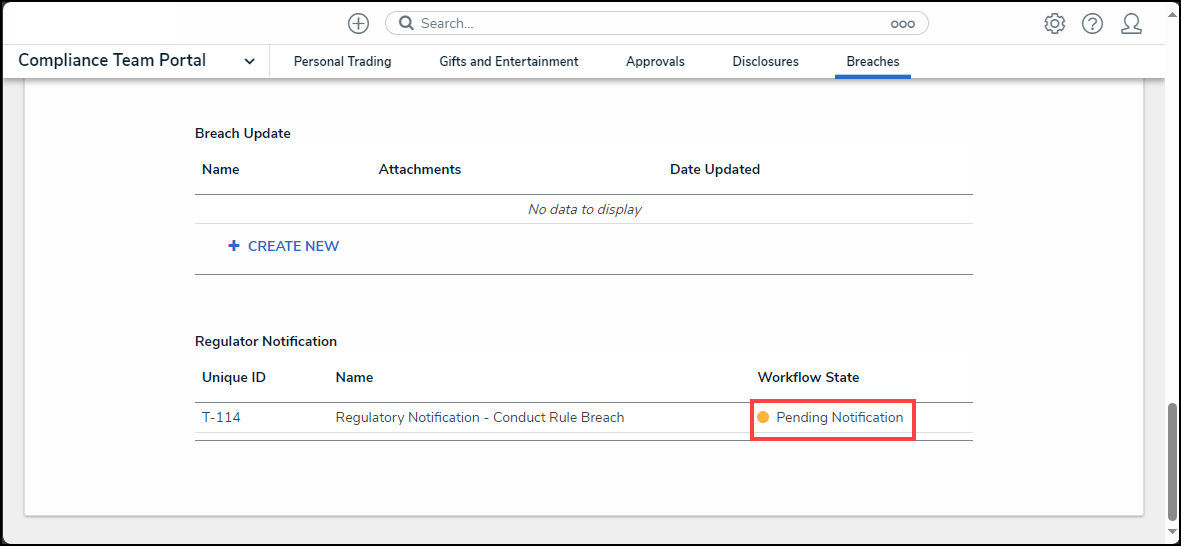Click the Date Updated column header
The height and width of the screenshot is (546, 1181).
click(x=715, y=169)
